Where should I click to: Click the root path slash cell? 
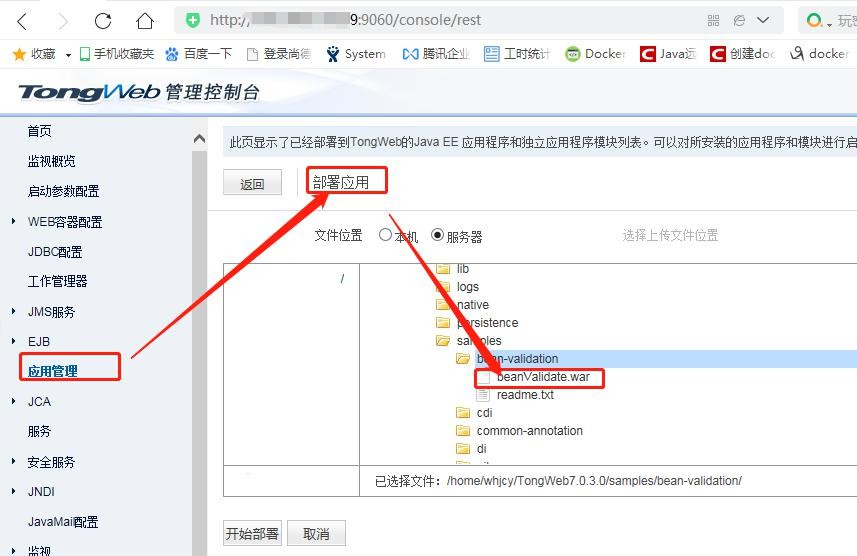tap(342, 279)
